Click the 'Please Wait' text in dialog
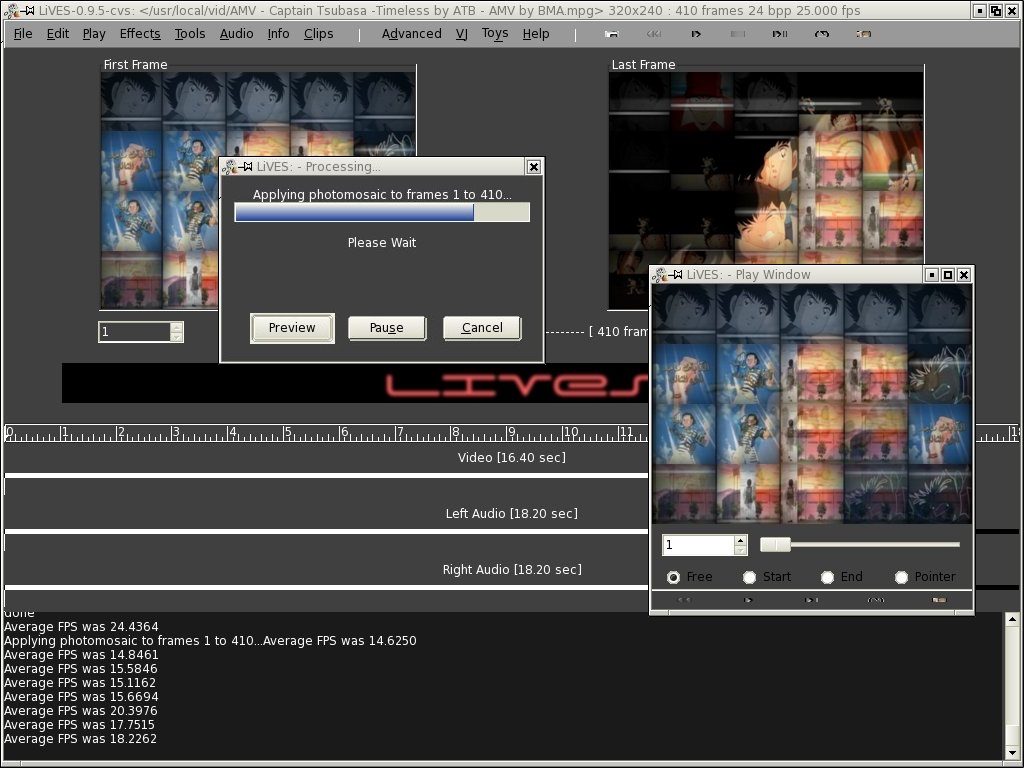 coord(381,243)
